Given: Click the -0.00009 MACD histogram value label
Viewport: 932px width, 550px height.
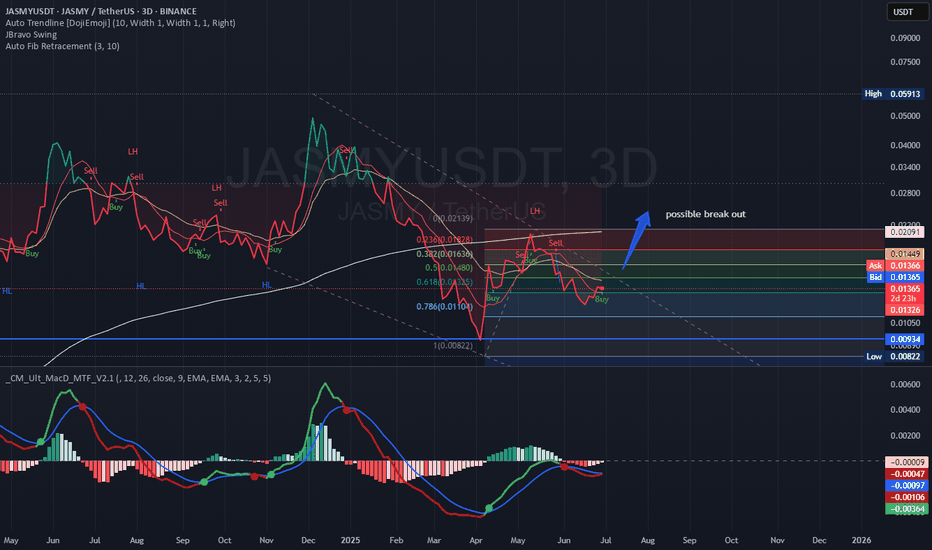Looking at the screenshot, I should 906,462.
